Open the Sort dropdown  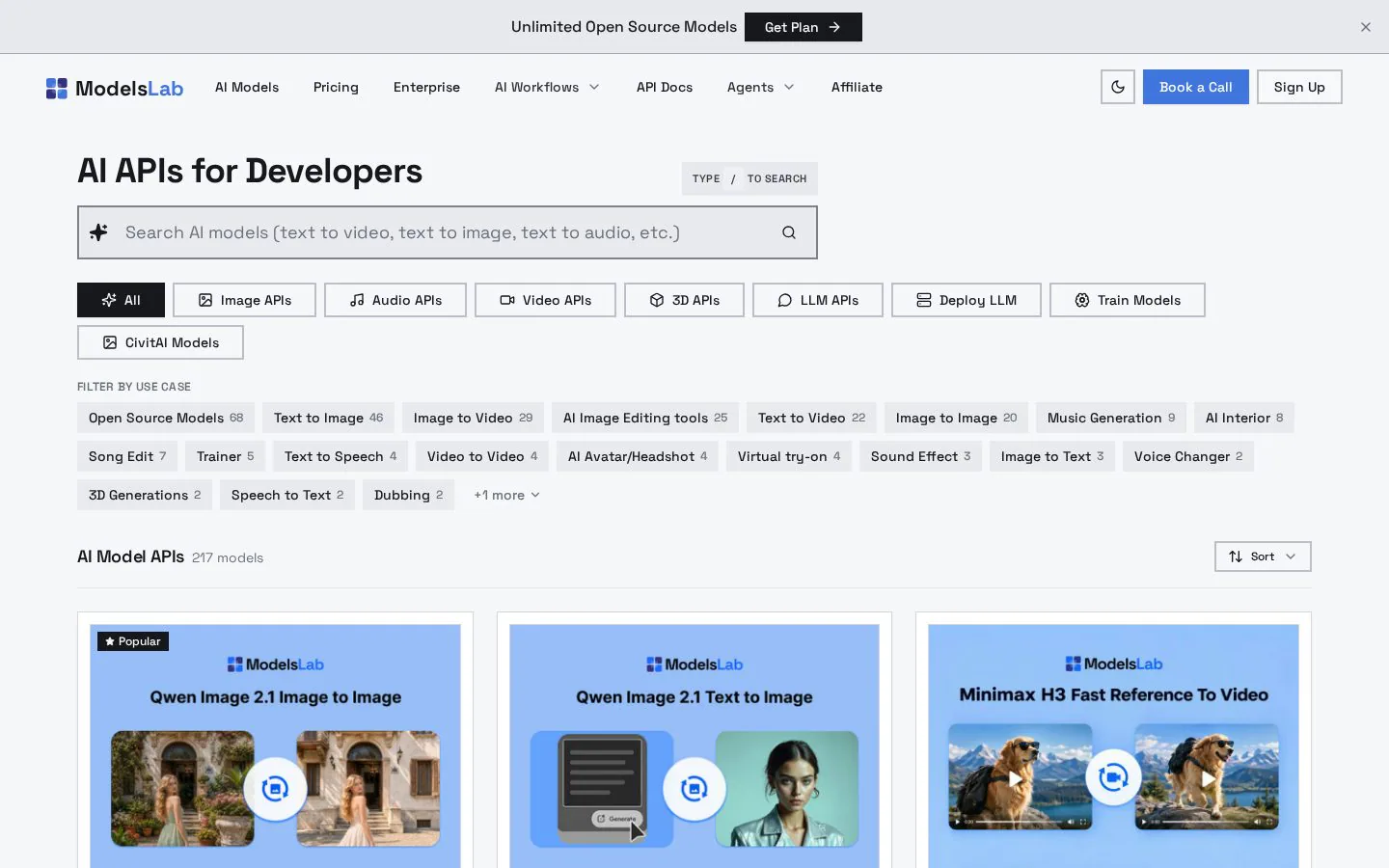coord(1263,556)
